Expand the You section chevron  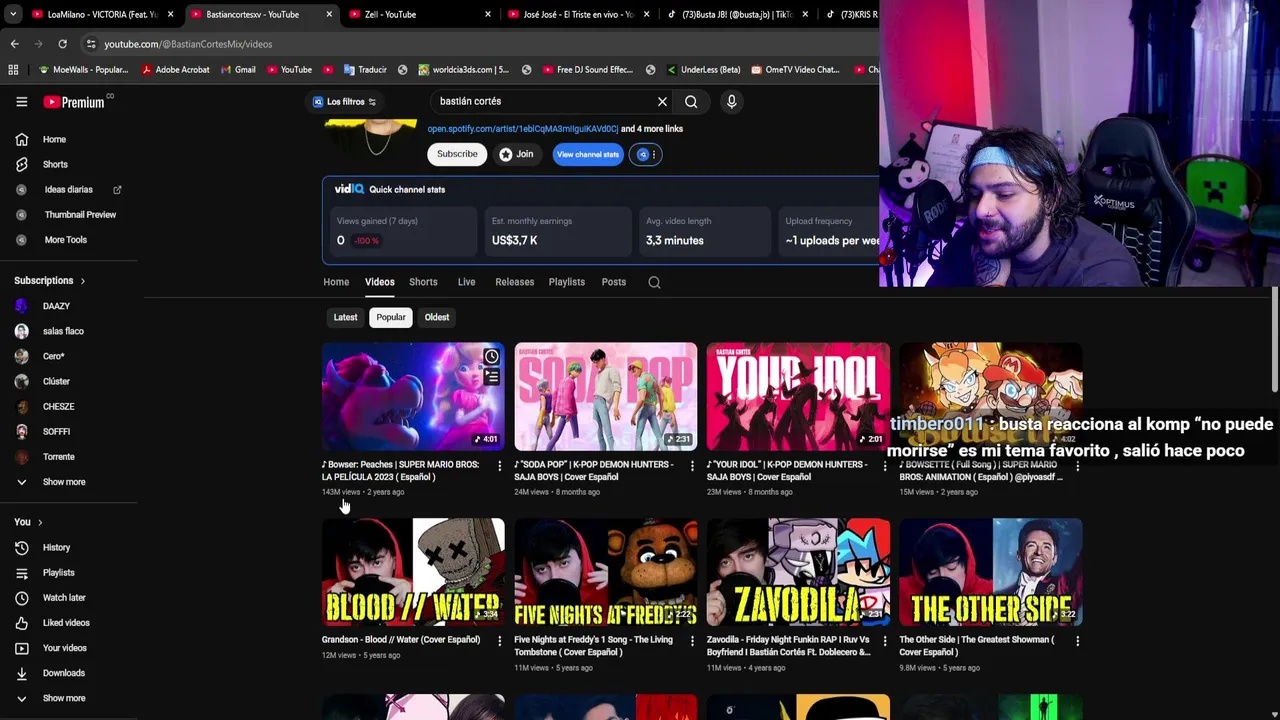click(x=40, y=522)
